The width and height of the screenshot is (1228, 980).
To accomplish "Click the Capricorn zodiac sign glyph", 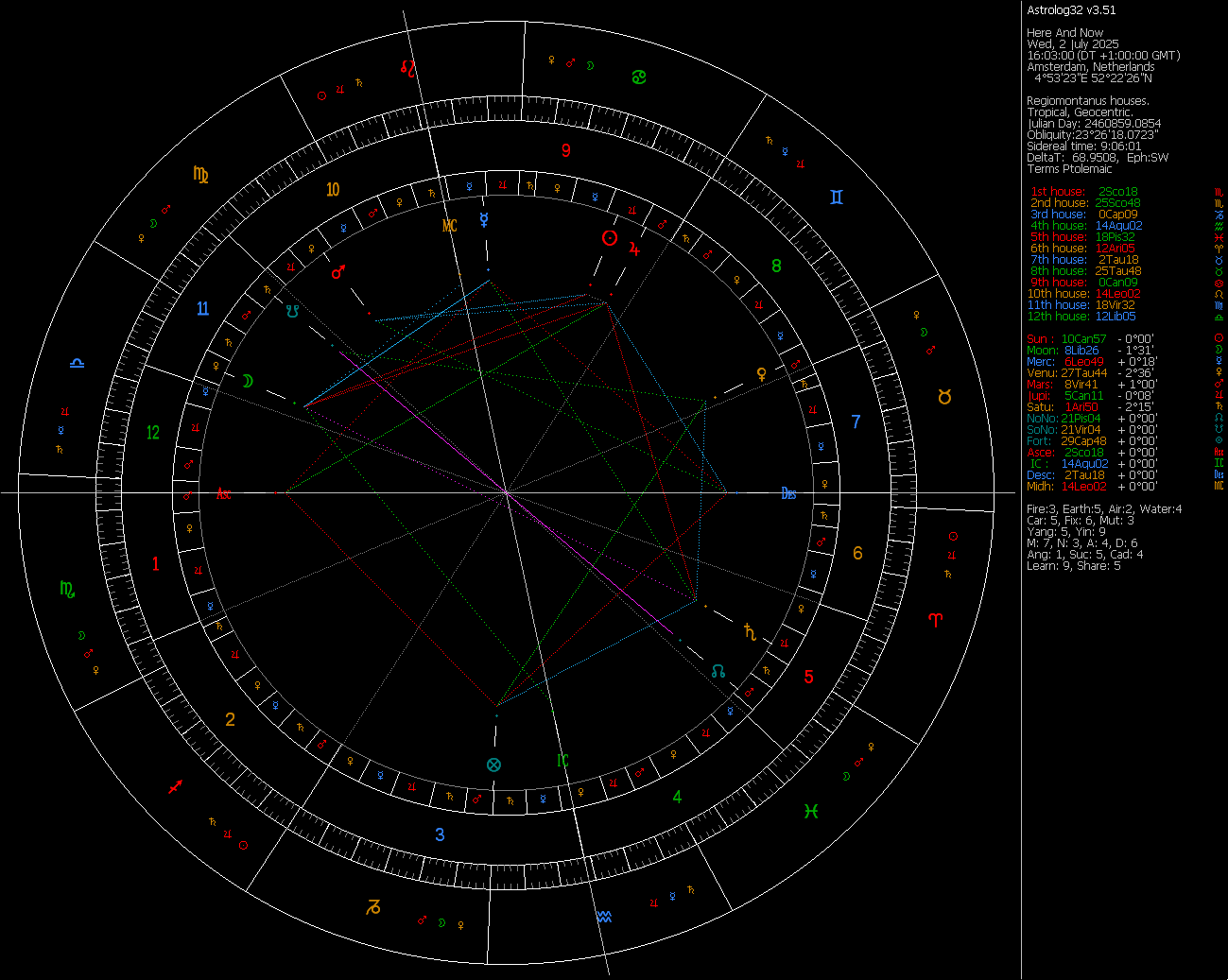I will [x=373, y=907].
